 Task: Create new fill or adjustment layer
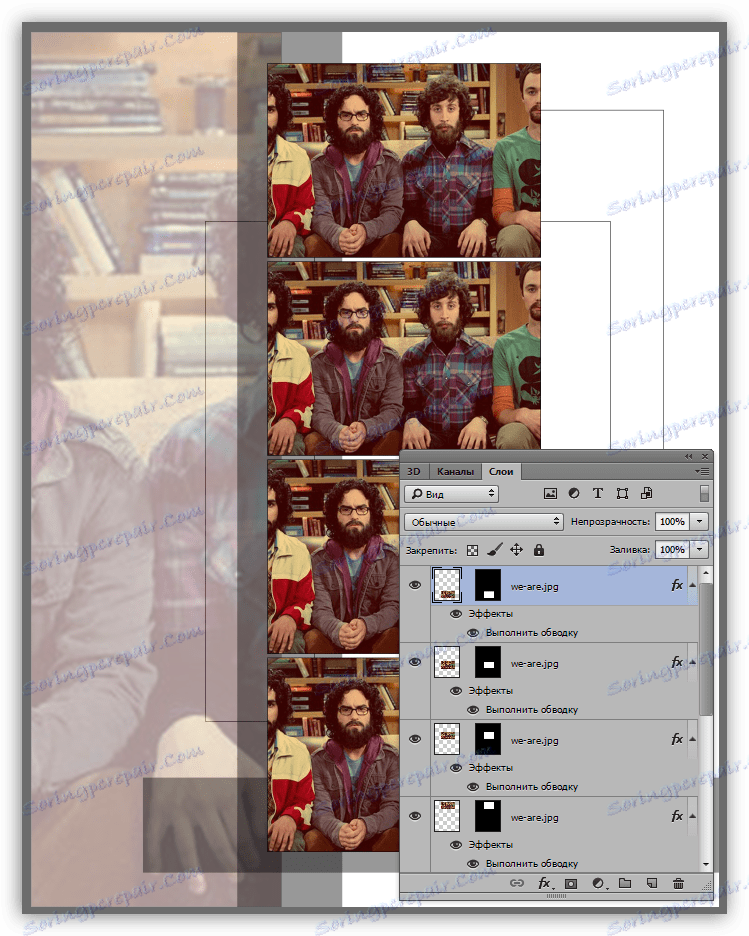click(x=599, y=883)
